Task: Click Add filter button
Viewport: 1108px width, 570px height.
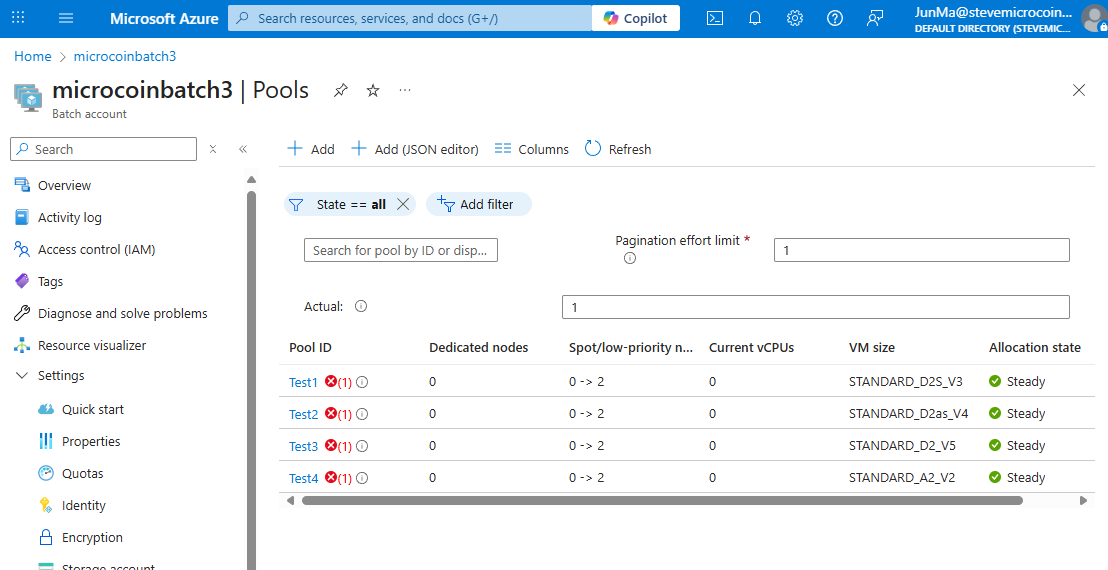Action: coord(478,204)
